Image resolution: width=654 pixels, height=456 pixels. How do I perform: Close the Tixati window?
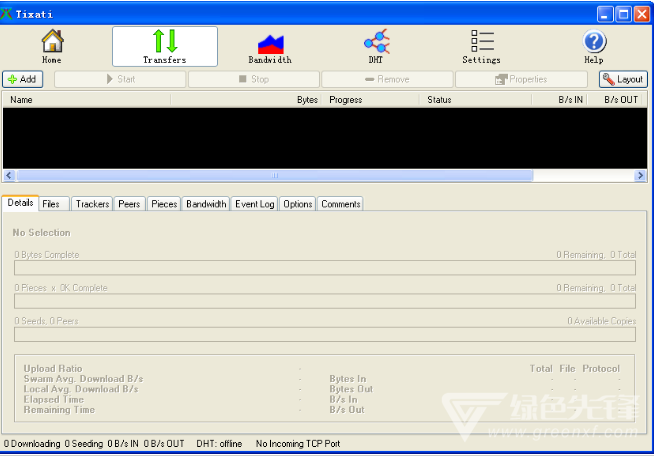click(x=642, y=15)
